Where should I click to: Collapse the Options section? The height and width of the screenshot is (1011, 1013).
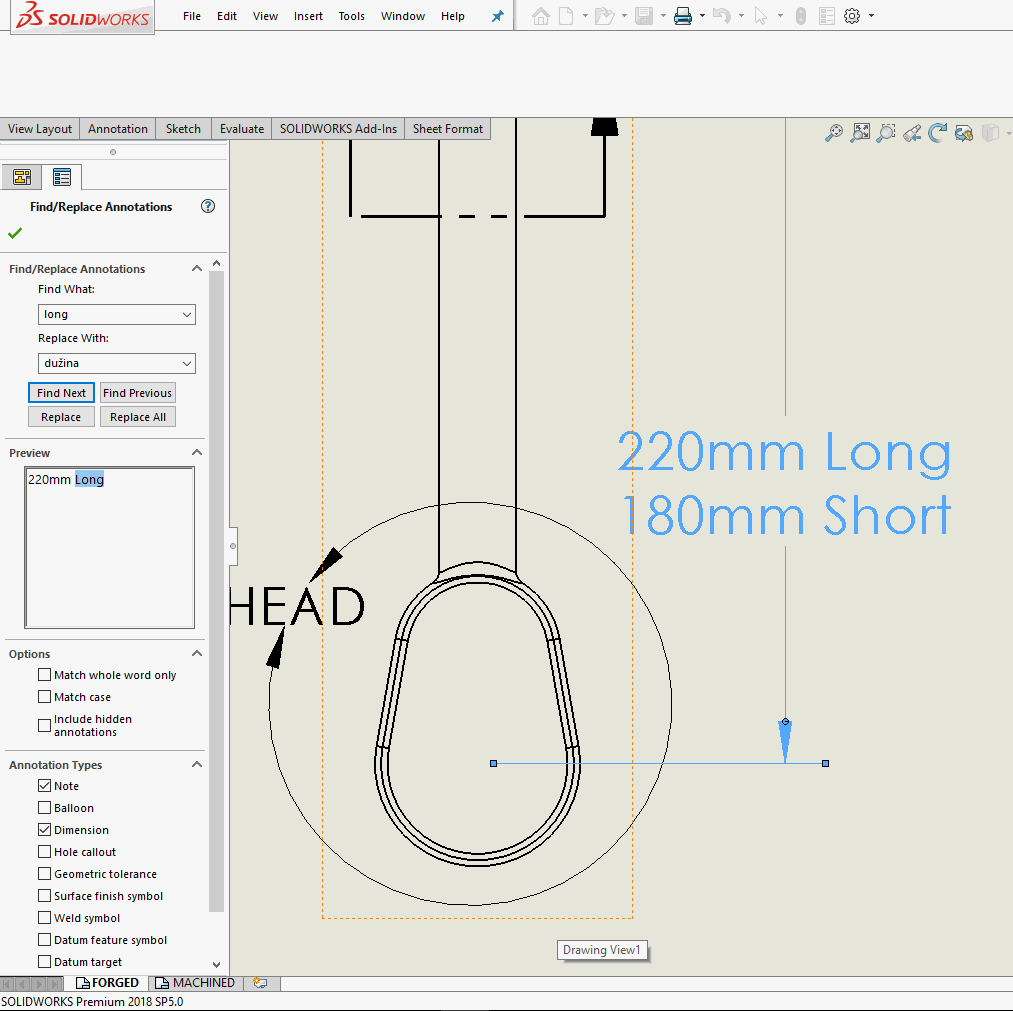pyautogui.click(x=197, y=653)
